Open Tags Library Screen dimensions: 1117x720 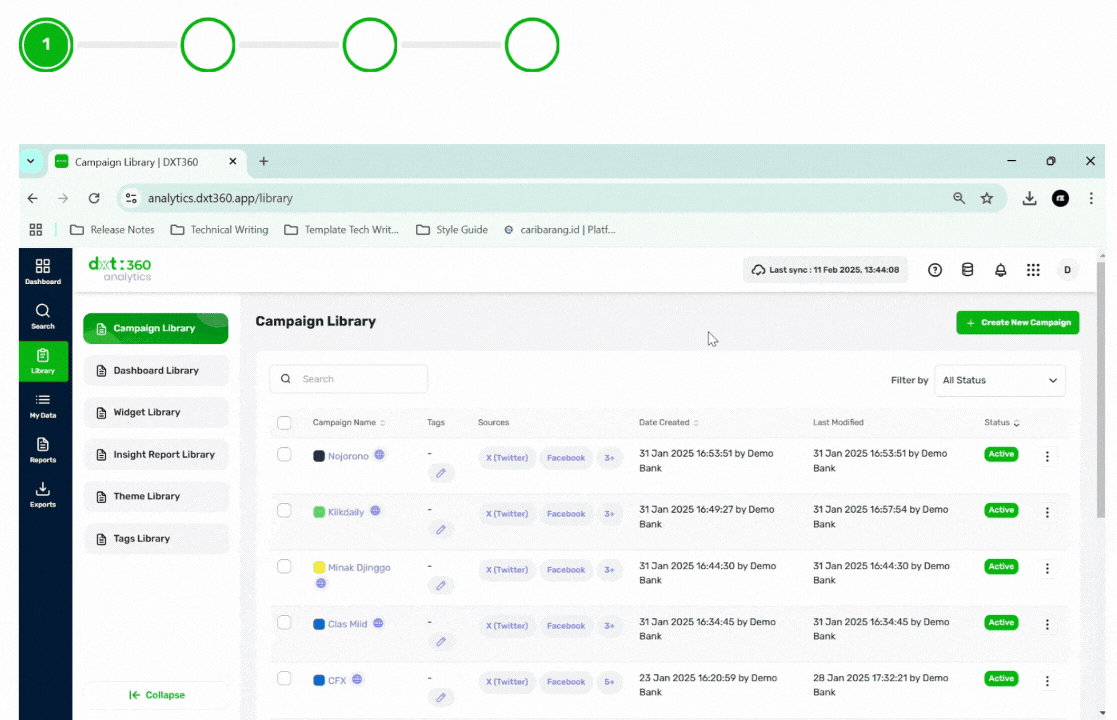[155, 538]
